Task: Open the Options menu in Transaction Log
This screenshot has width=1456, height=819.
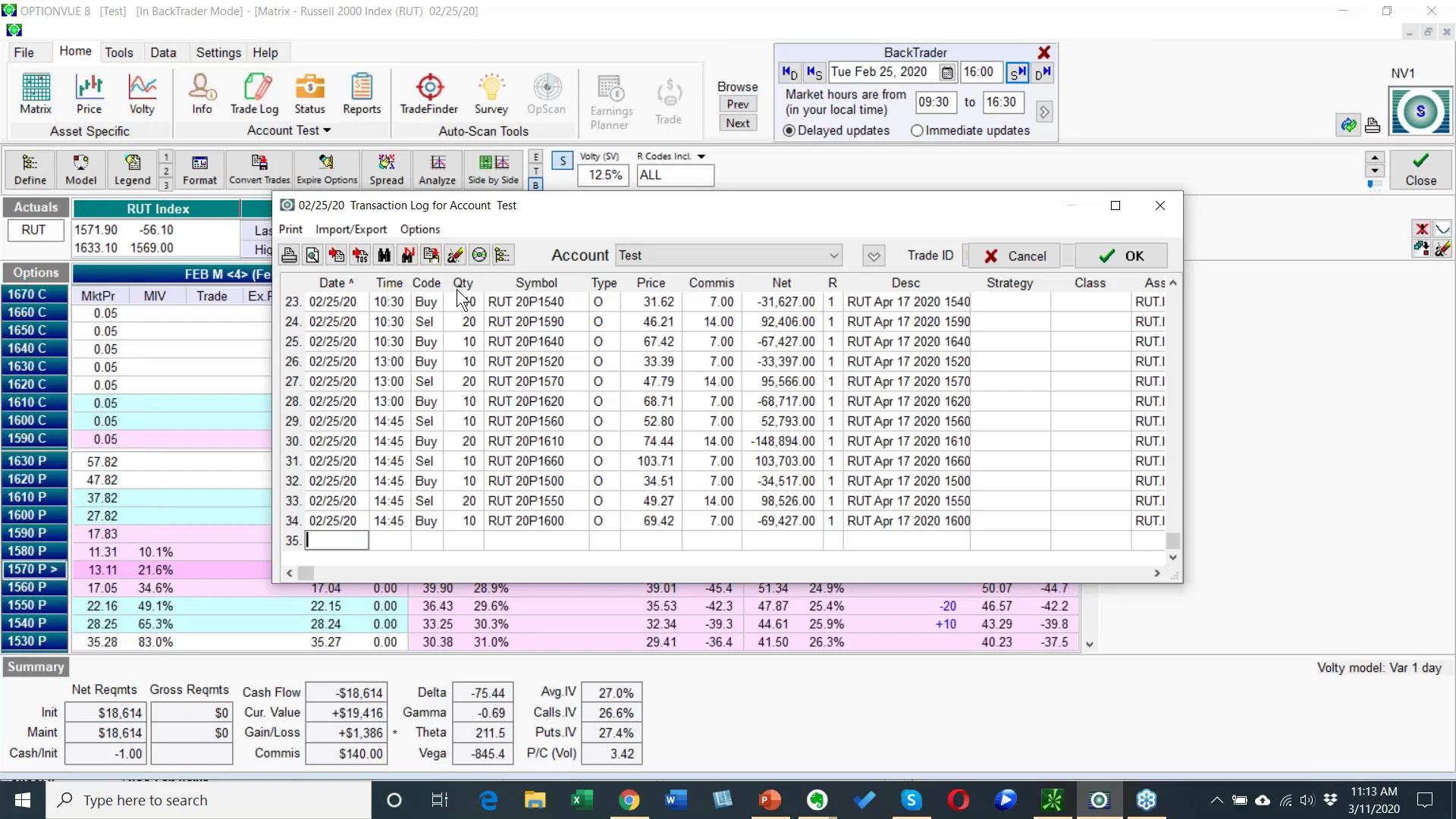Action: click(x=420, y=230)
